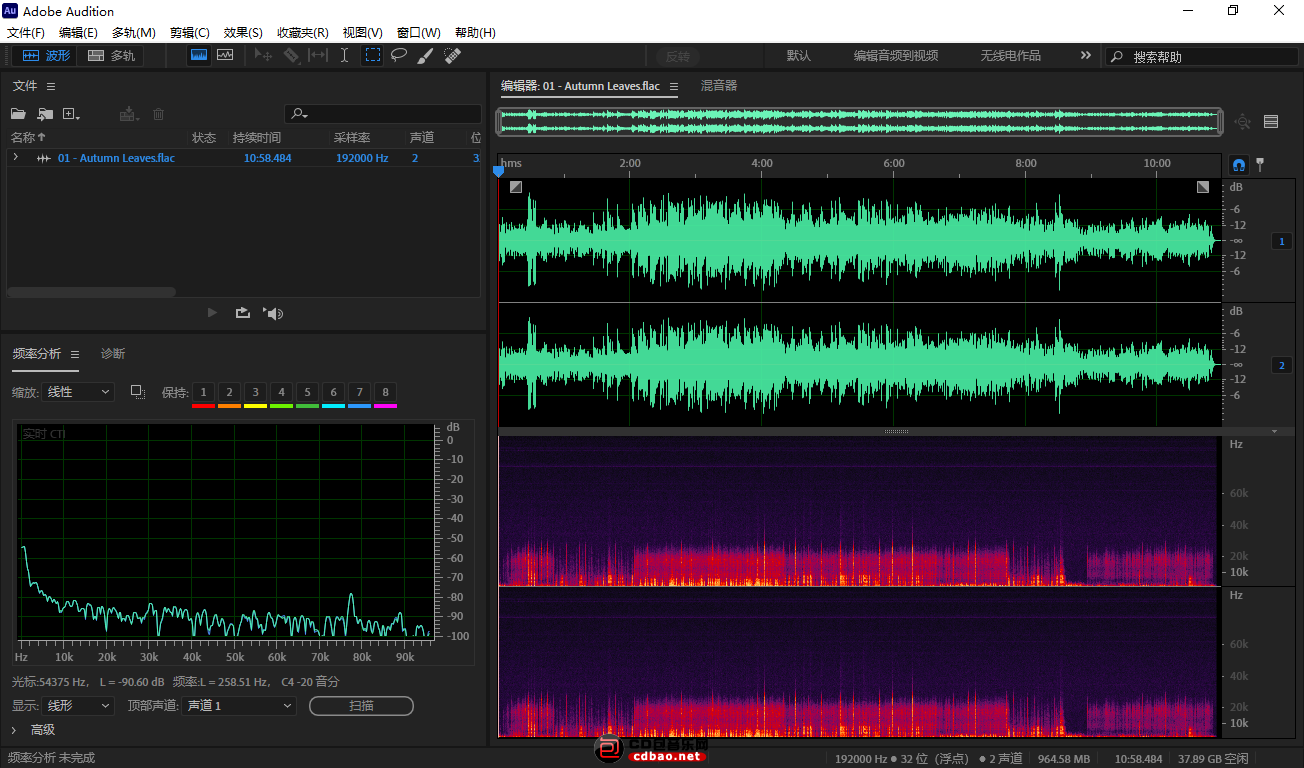This screenshot has height=768, width=1304.
Task: Open 收藏夹(R) menu
Action: pos(302,33)
